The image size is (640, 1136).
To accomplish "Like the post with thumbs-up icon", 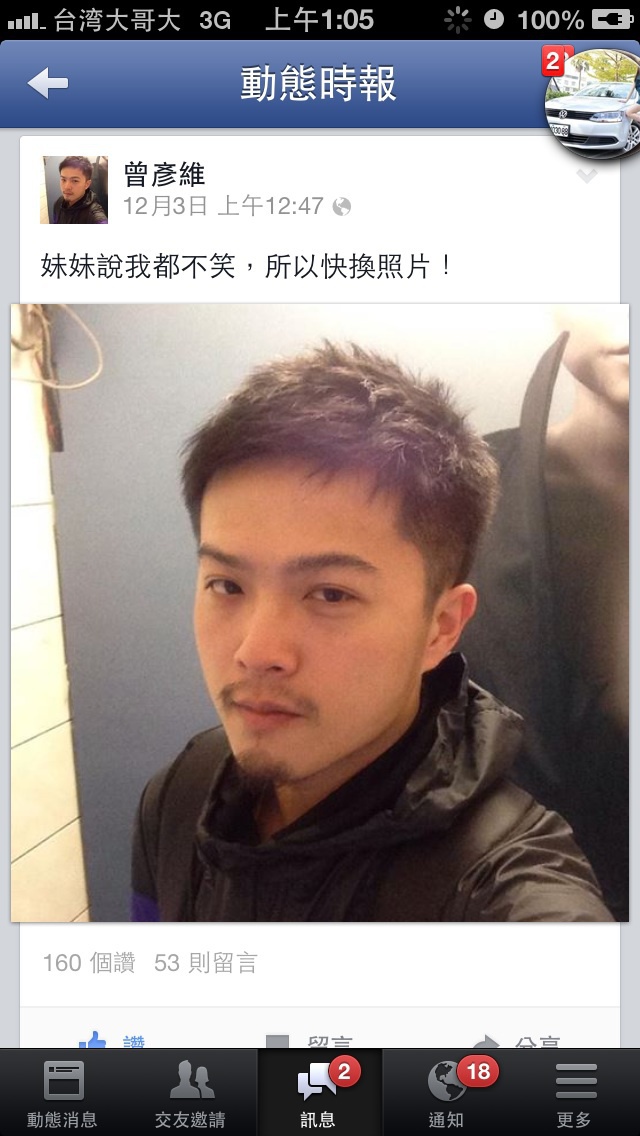I will [x=92, y=1041].
